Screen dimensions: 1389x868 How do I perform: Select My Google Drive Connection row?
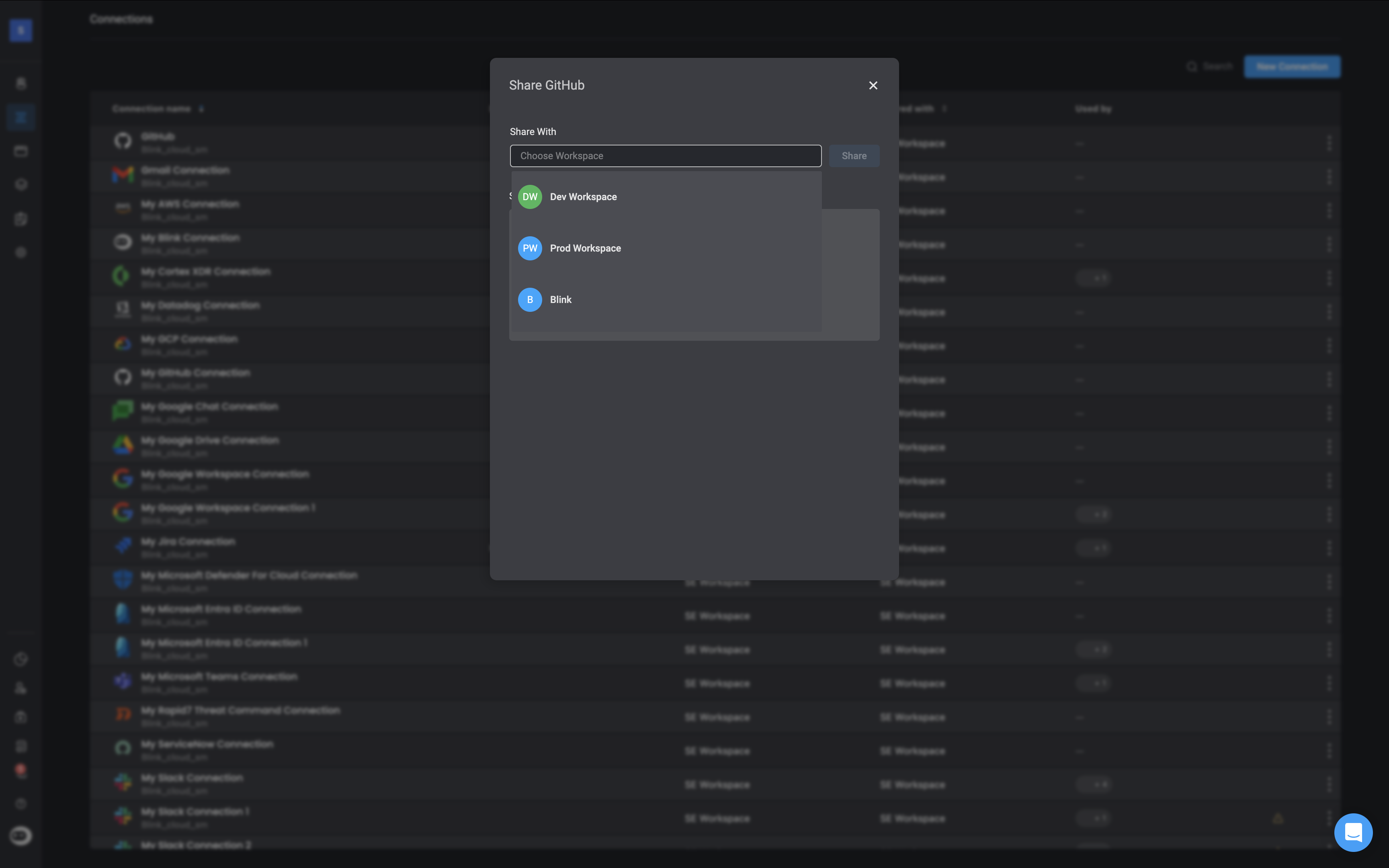click(x=715, y=446)
